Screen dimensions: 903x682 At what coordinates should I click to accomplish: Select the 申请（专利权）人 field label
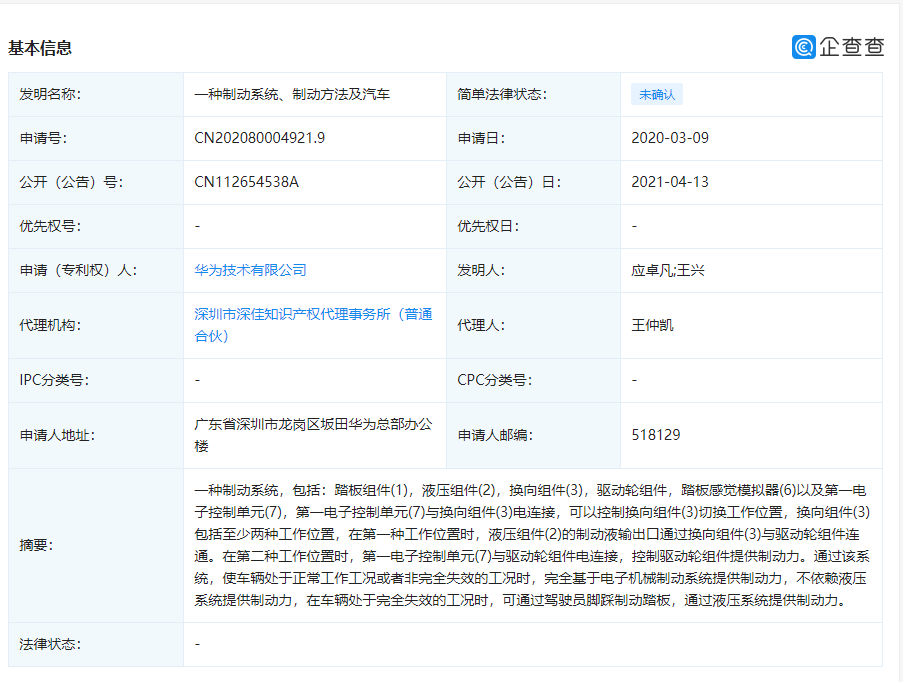78,270
